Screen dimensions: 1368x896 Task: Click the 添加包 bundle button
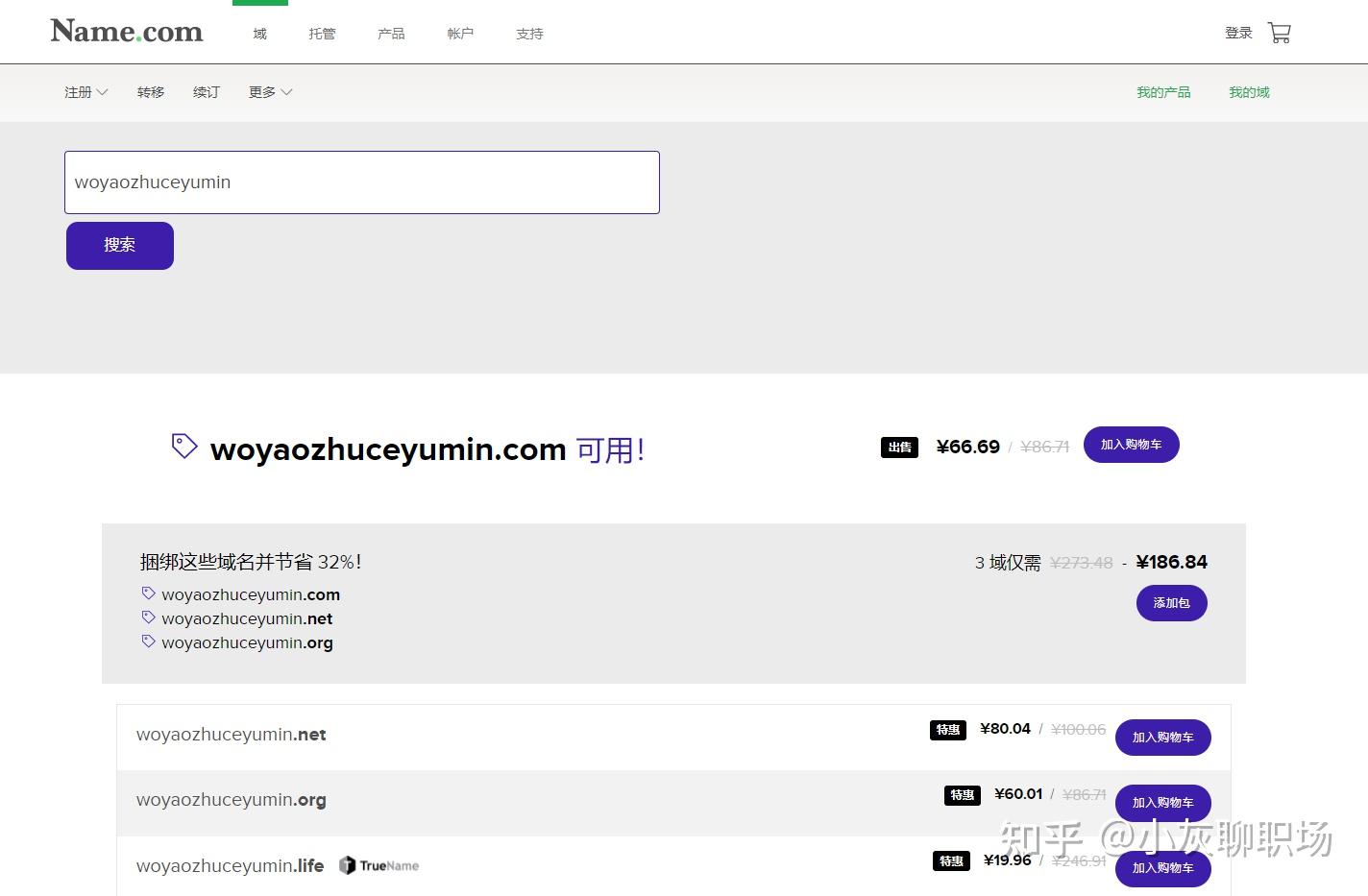1171,602
